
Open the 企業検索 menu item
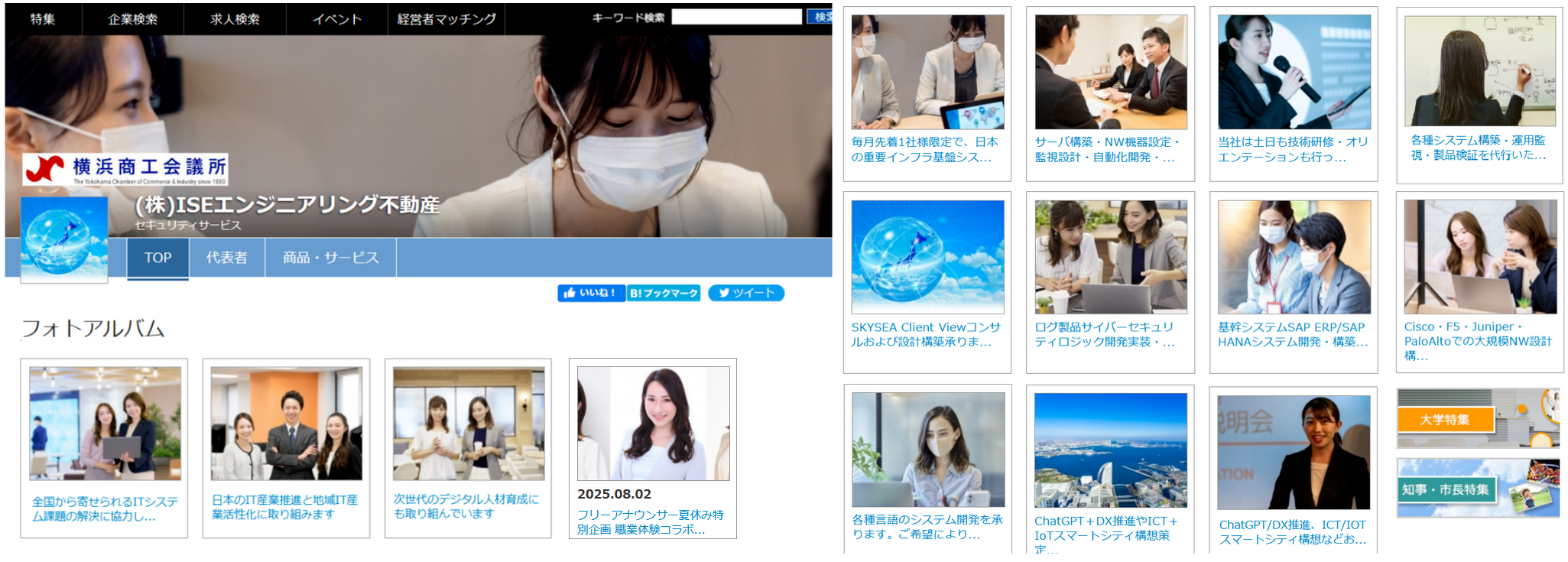tap(132, 19)
